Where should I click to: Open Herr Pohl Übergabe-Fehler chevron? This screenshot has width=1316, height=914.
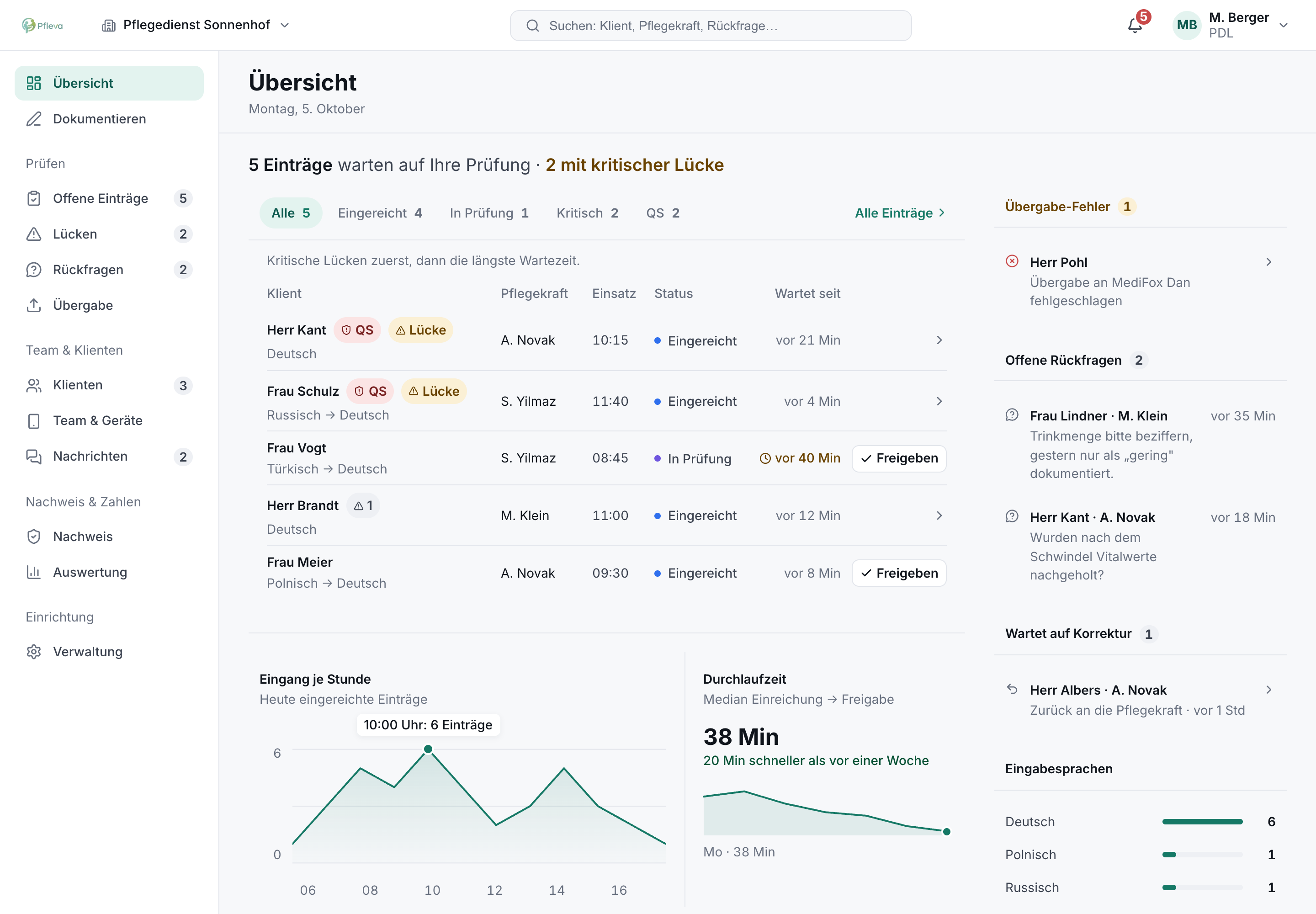tap(1268, 262)
